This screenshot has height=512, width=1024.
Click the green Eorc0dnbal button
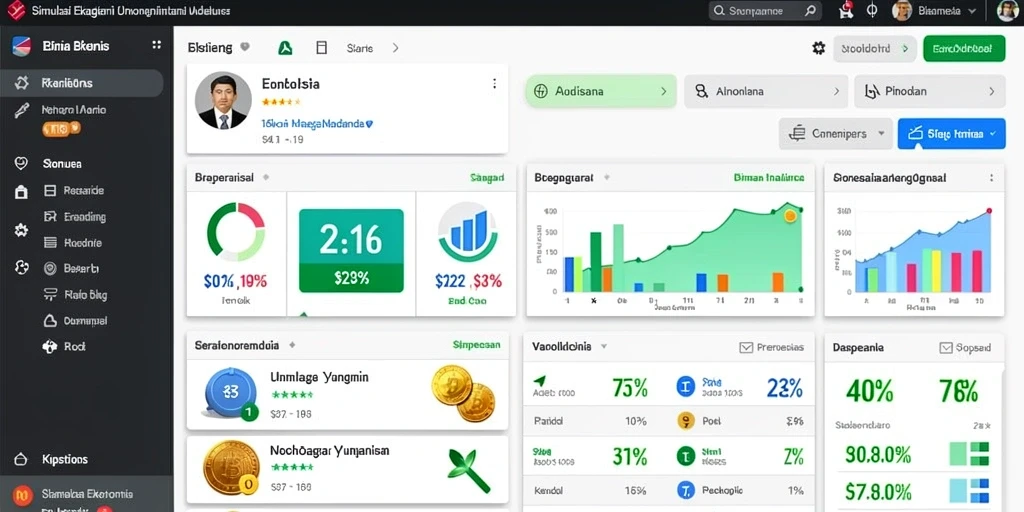[x=964, y=48]
